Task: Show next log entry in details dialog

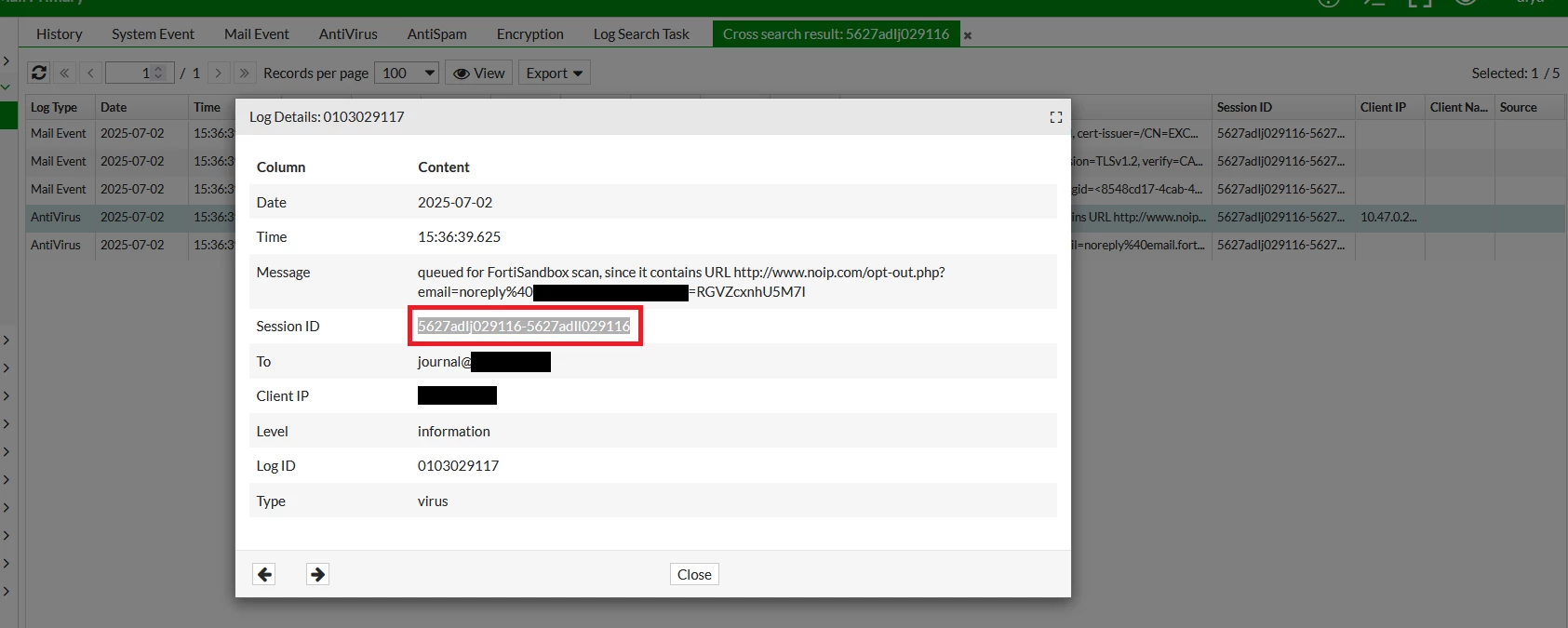Action: [x=317, y=574]
